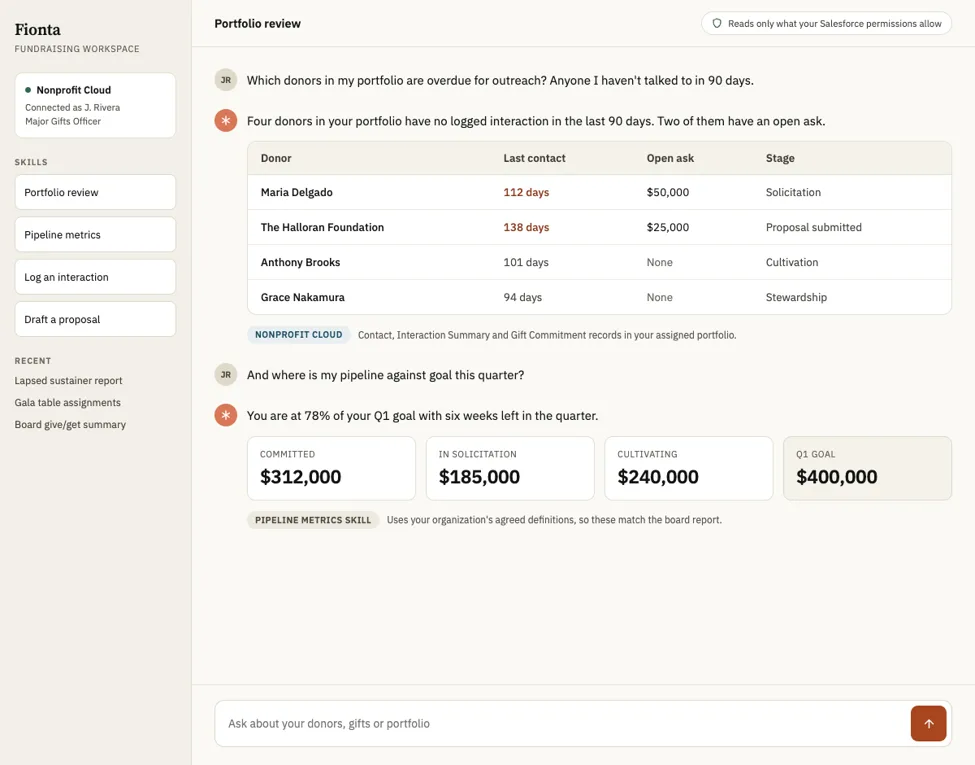Click Grace Nakamura's None open ask cell

(659, 297)
